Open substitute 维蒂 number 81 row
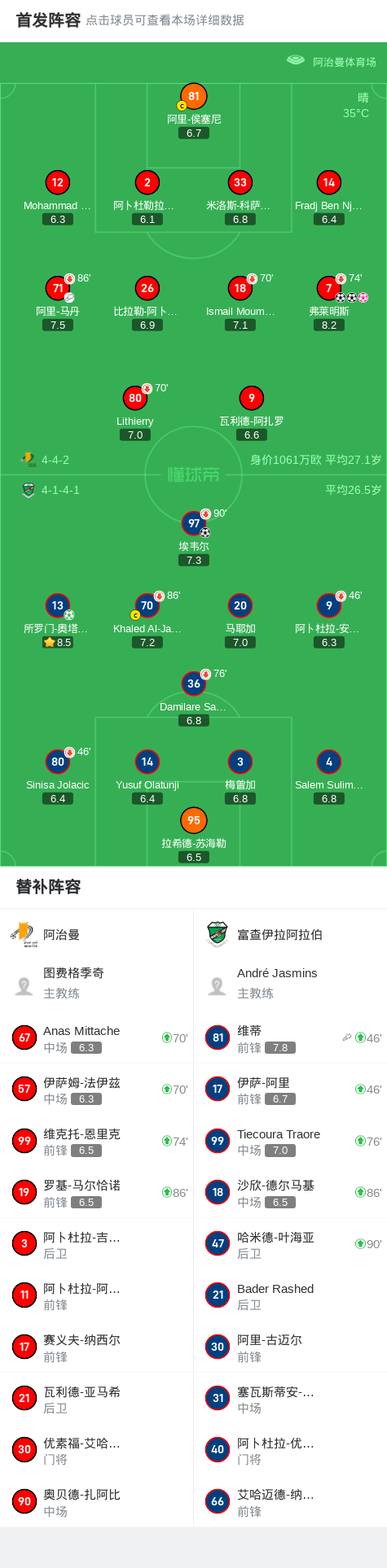 [290, 1037]
